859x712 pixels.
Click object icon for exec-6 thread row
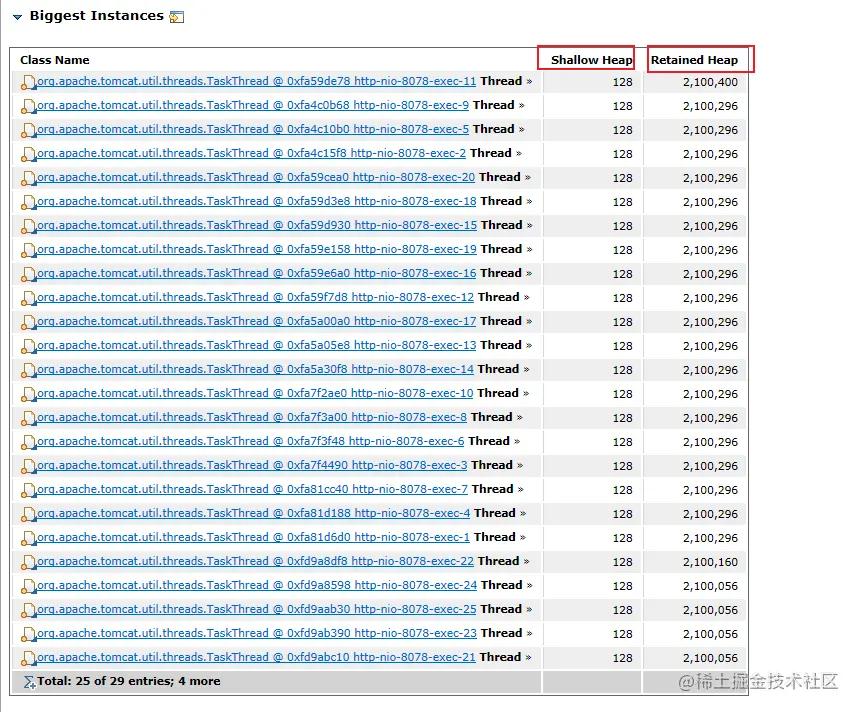(x=28, y=443)
